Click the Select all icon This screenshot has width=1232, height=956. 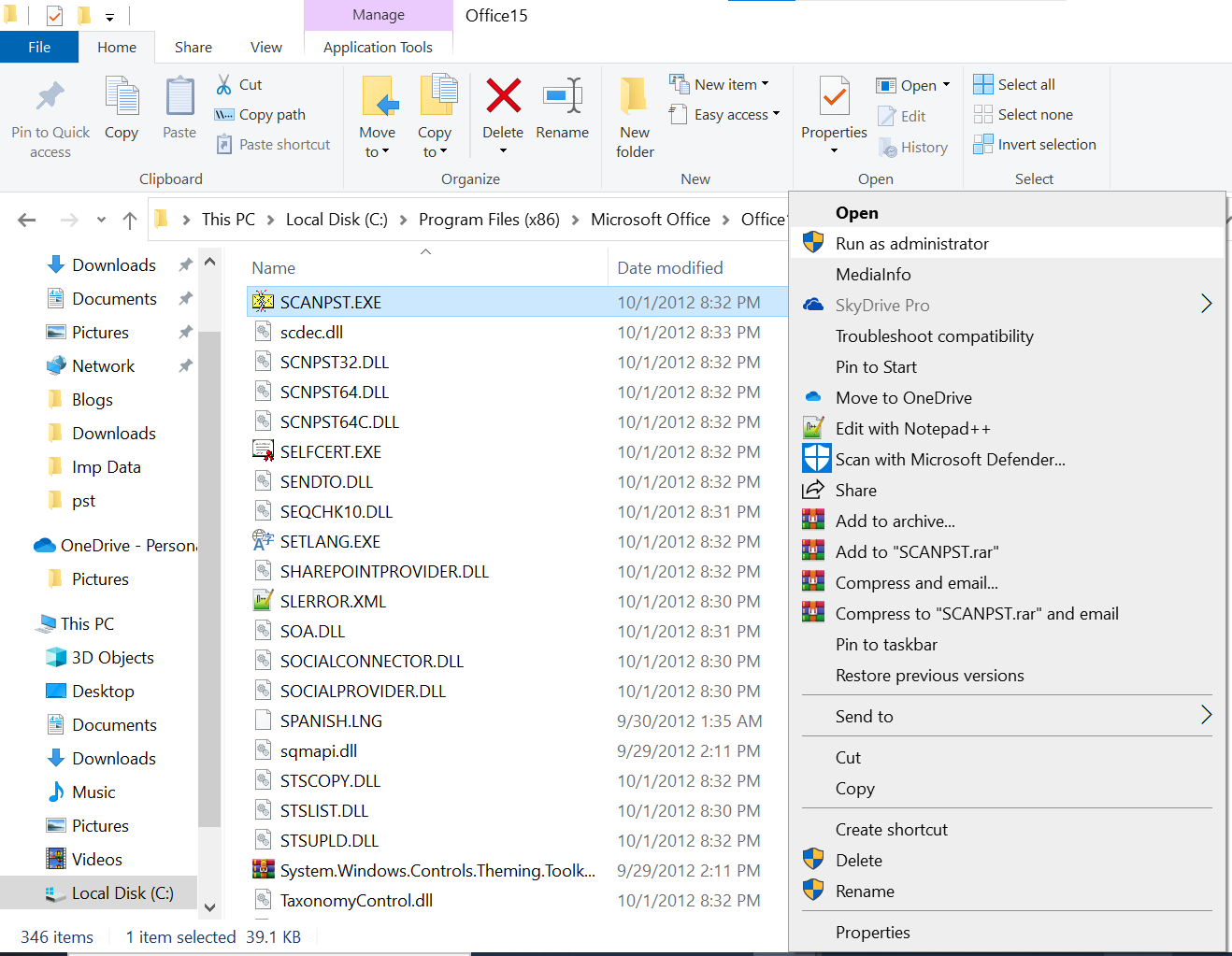pyautogui.click(x=983, y=84)
